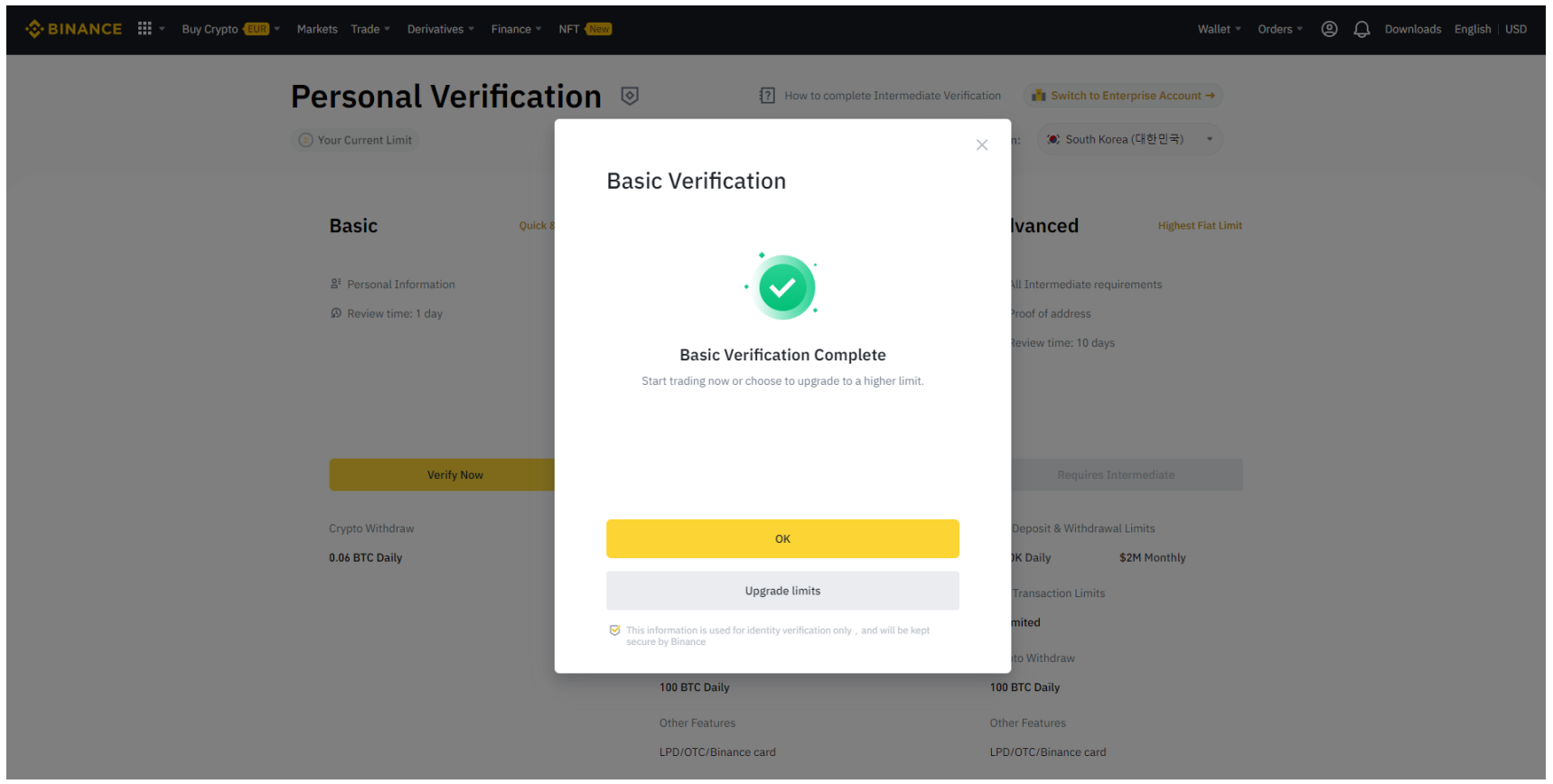The width and height of the screenshot is (1553, 784).
Task: Click the Review time clock icon
Action: [336, 313]
